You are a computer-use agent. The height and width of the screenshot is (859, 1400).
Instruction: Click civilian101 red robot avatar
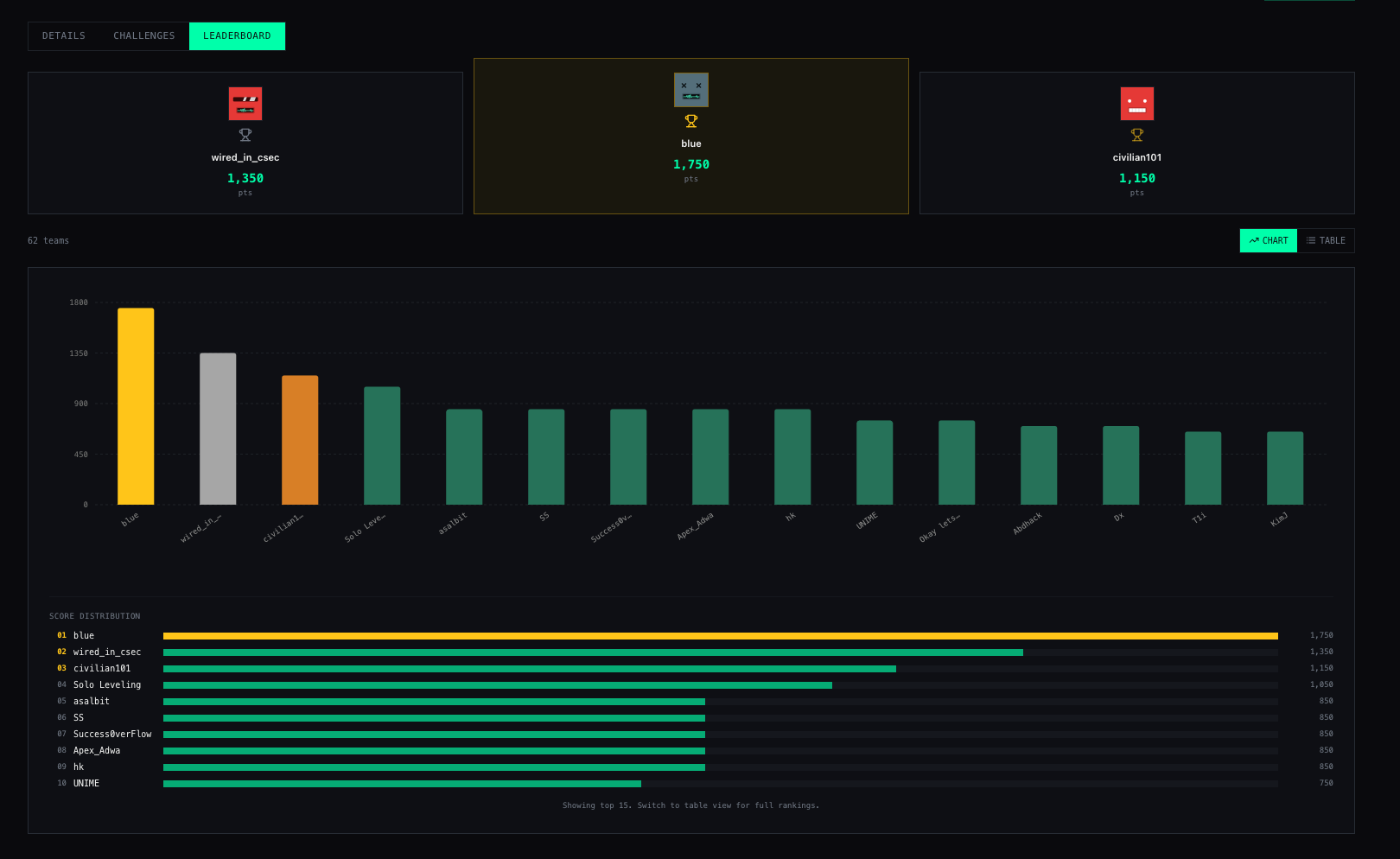coord(1137,104)
